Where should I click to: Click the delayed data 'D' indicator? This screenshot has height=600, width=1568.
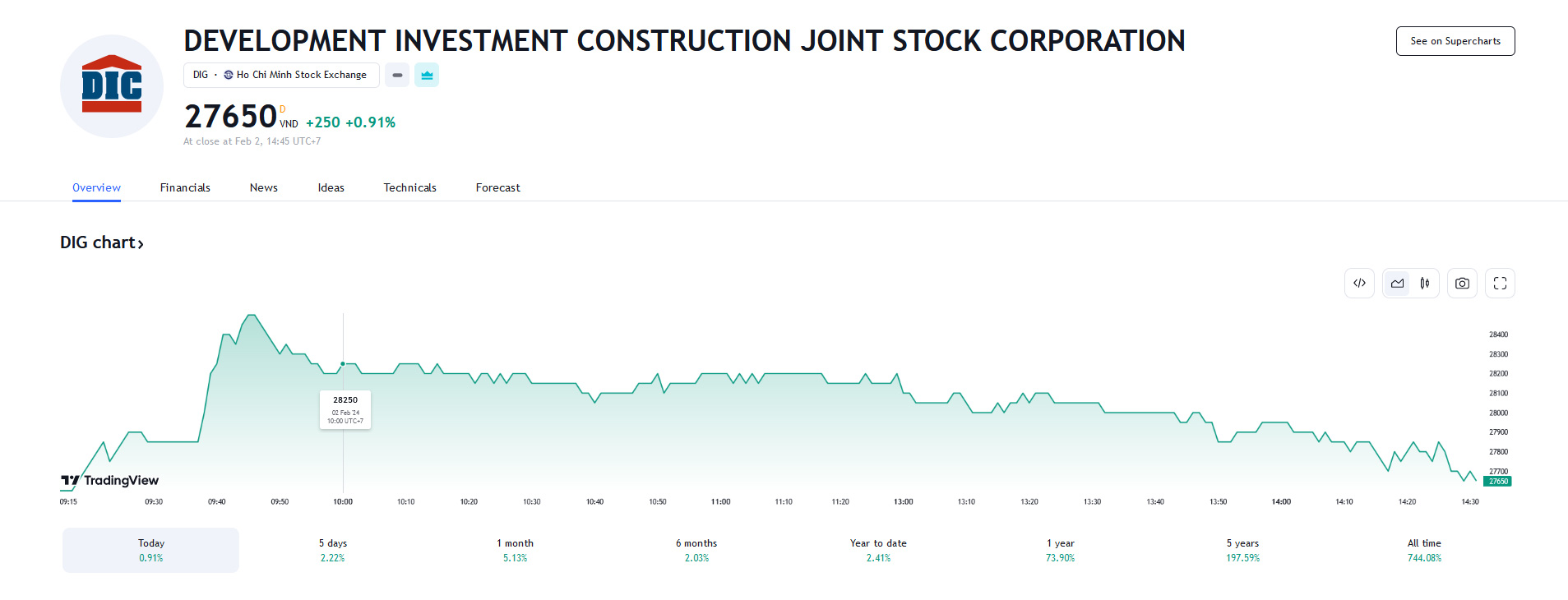pos(283,109)
